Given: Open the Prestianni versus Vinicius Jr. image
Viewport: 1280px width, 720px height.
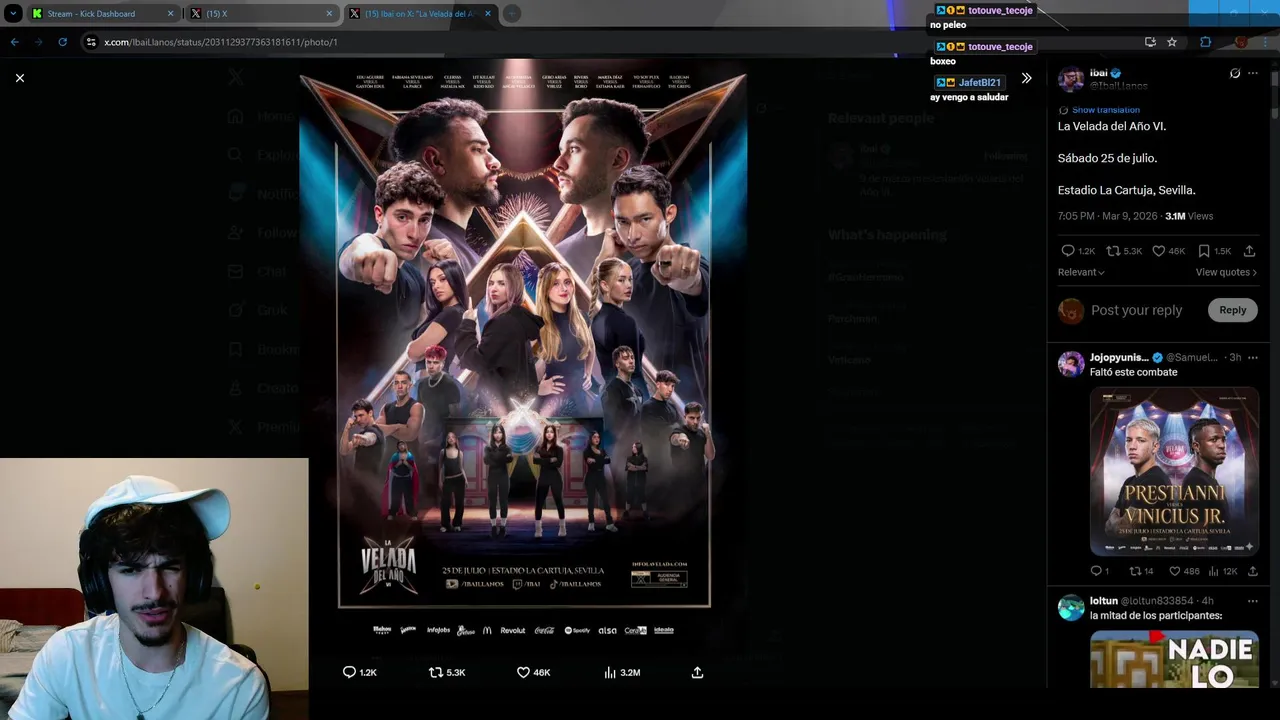Looking at the screenshot, I should click(1174, 471).
